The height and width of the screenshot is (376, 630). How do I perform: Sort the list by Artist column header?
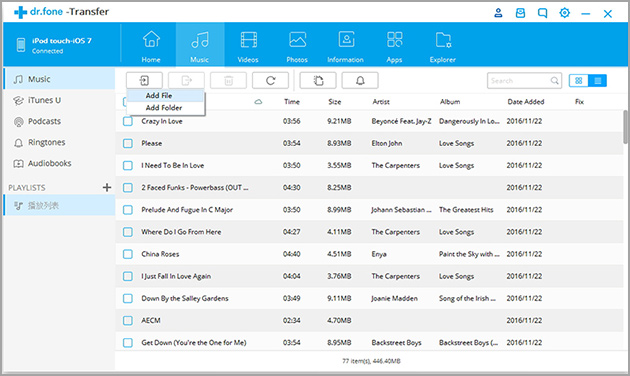click(381, 102)
